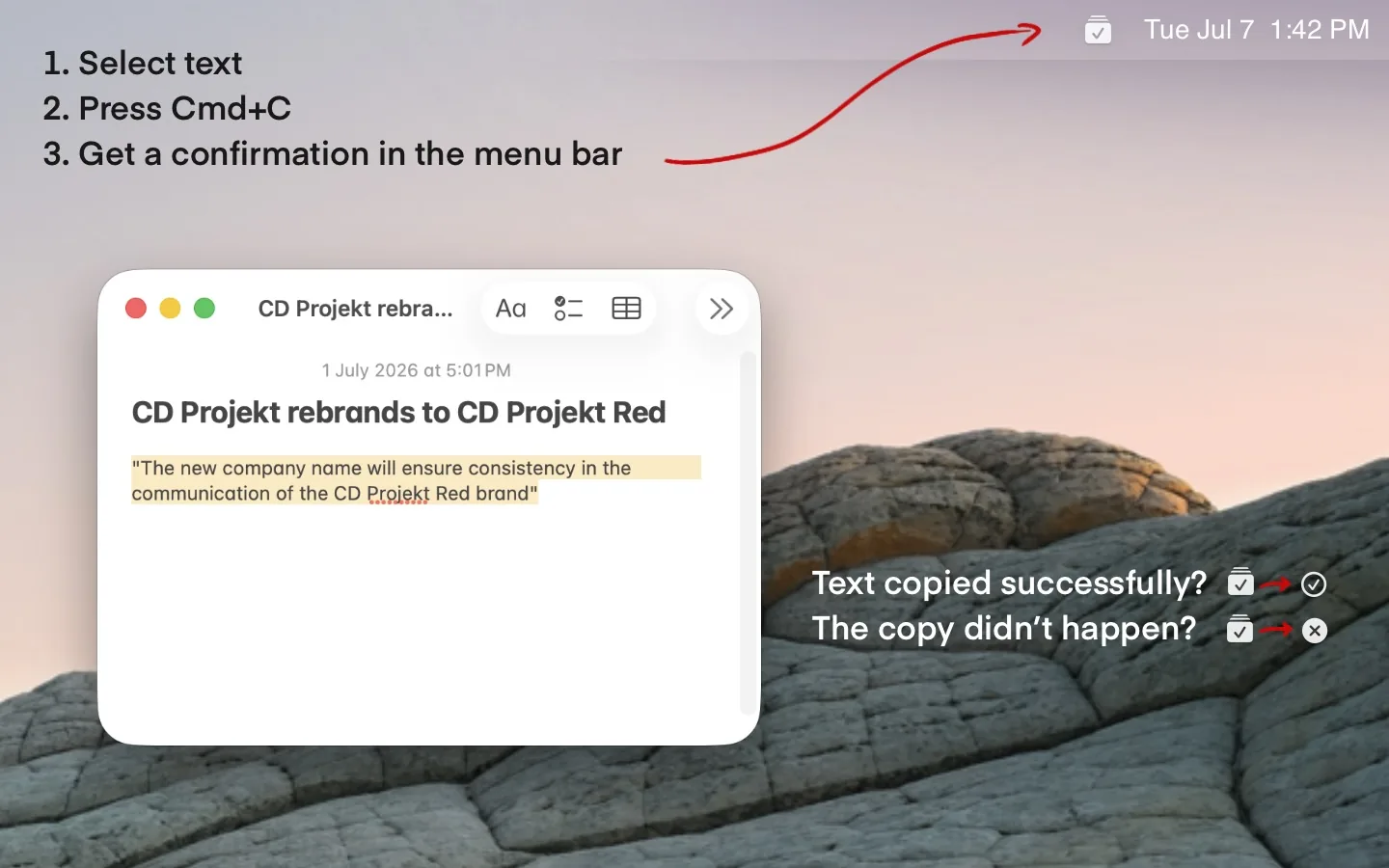Open the menu bar date and time
The image size is (1389, 868).
[1256, 30]
